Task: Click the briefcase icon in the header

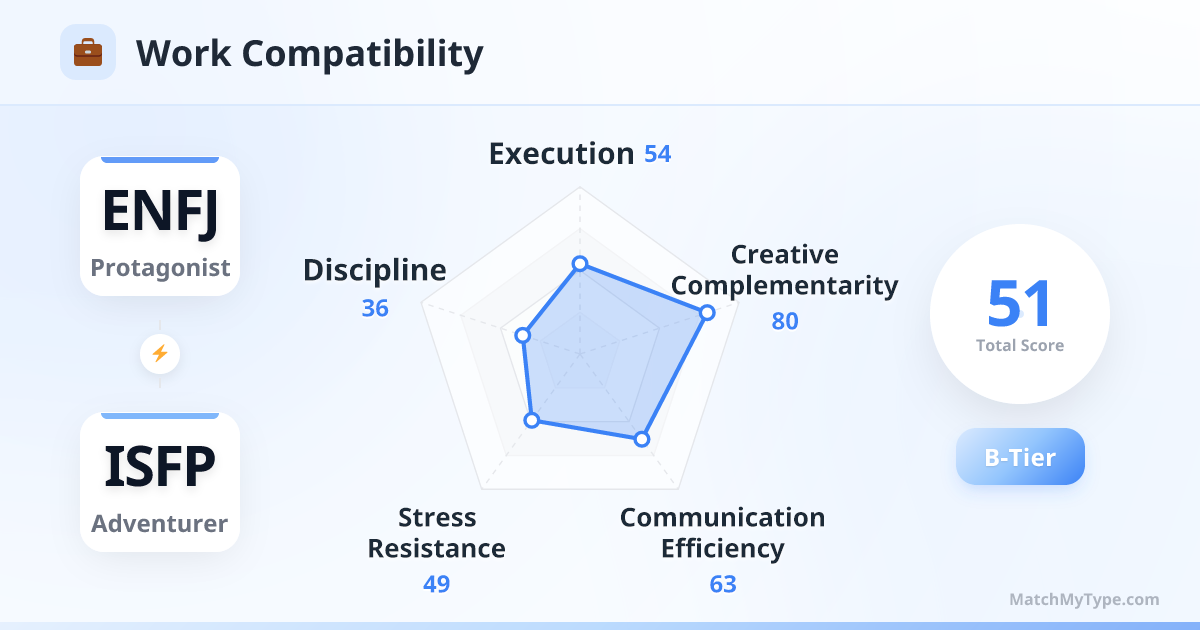Action: (88, 52)
